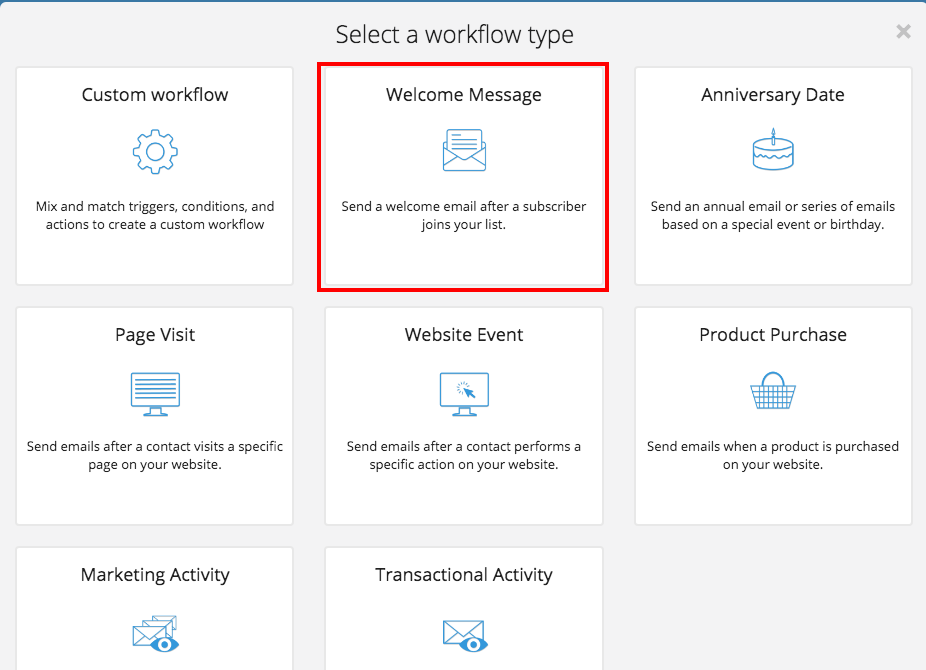
Task: Select the Product Purchase title
Action: pos(772,335)
